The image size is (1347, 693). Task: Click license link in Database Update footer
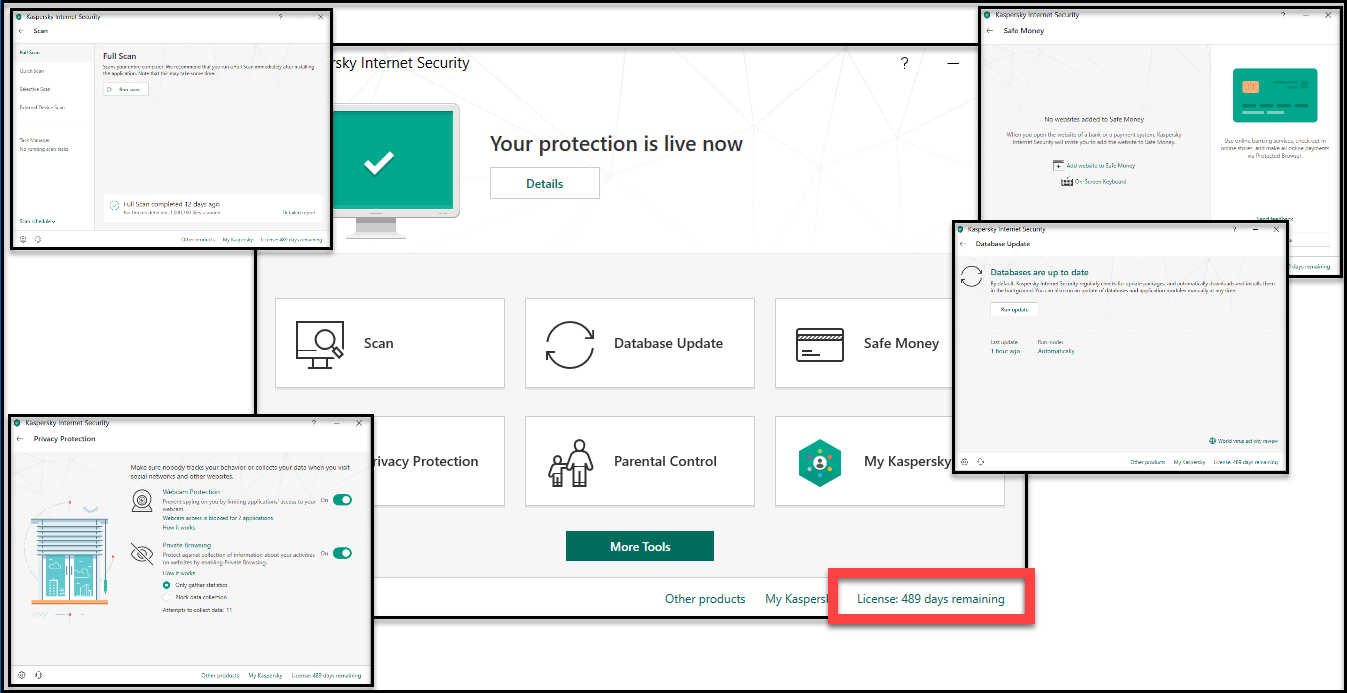(1245, 462)
